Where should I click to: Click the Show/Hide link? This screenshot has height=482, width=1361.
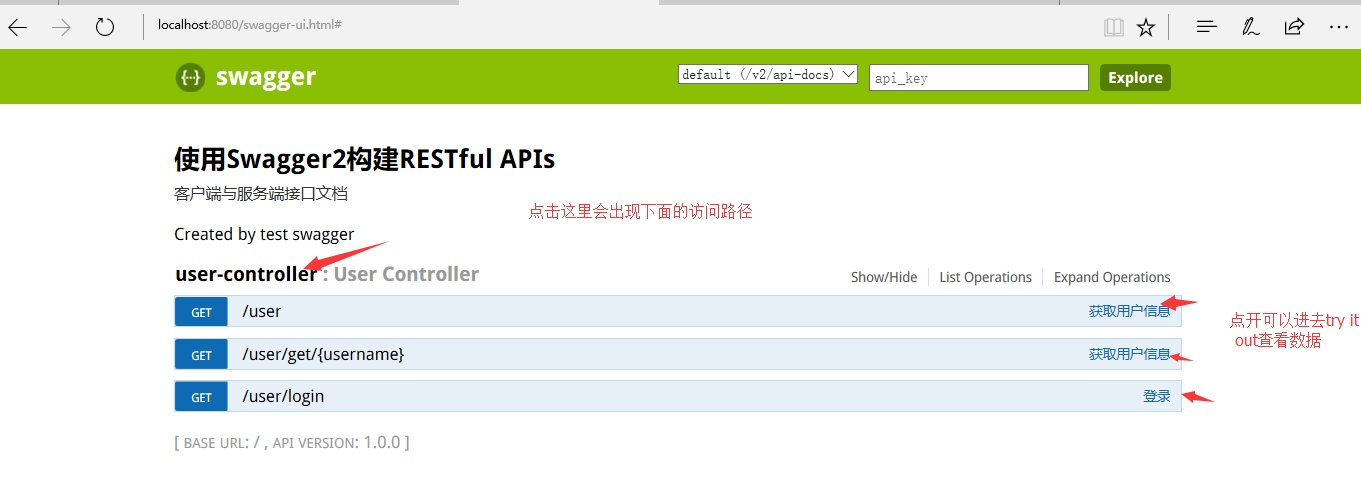[884, 277]
